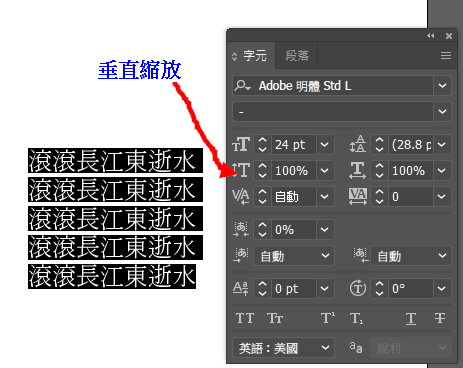Click the kerning icon
Screen dimensions: 463x368
coord(240,196)
